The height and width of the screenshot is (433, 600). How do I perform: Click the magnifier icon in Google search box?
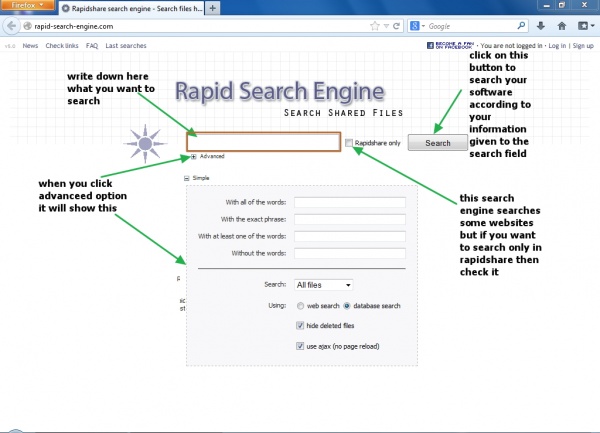pyautogui.click(x=521, y=26)
